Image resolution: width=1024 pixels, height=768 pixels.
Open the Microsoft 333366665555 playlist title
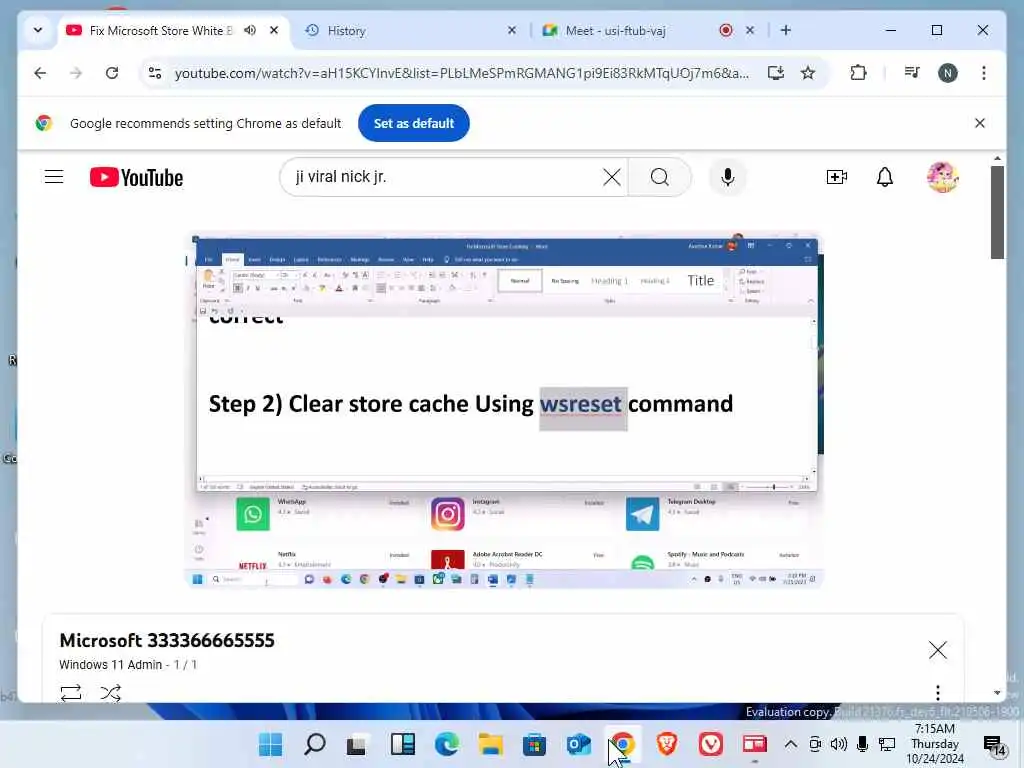tap(167, 641)
